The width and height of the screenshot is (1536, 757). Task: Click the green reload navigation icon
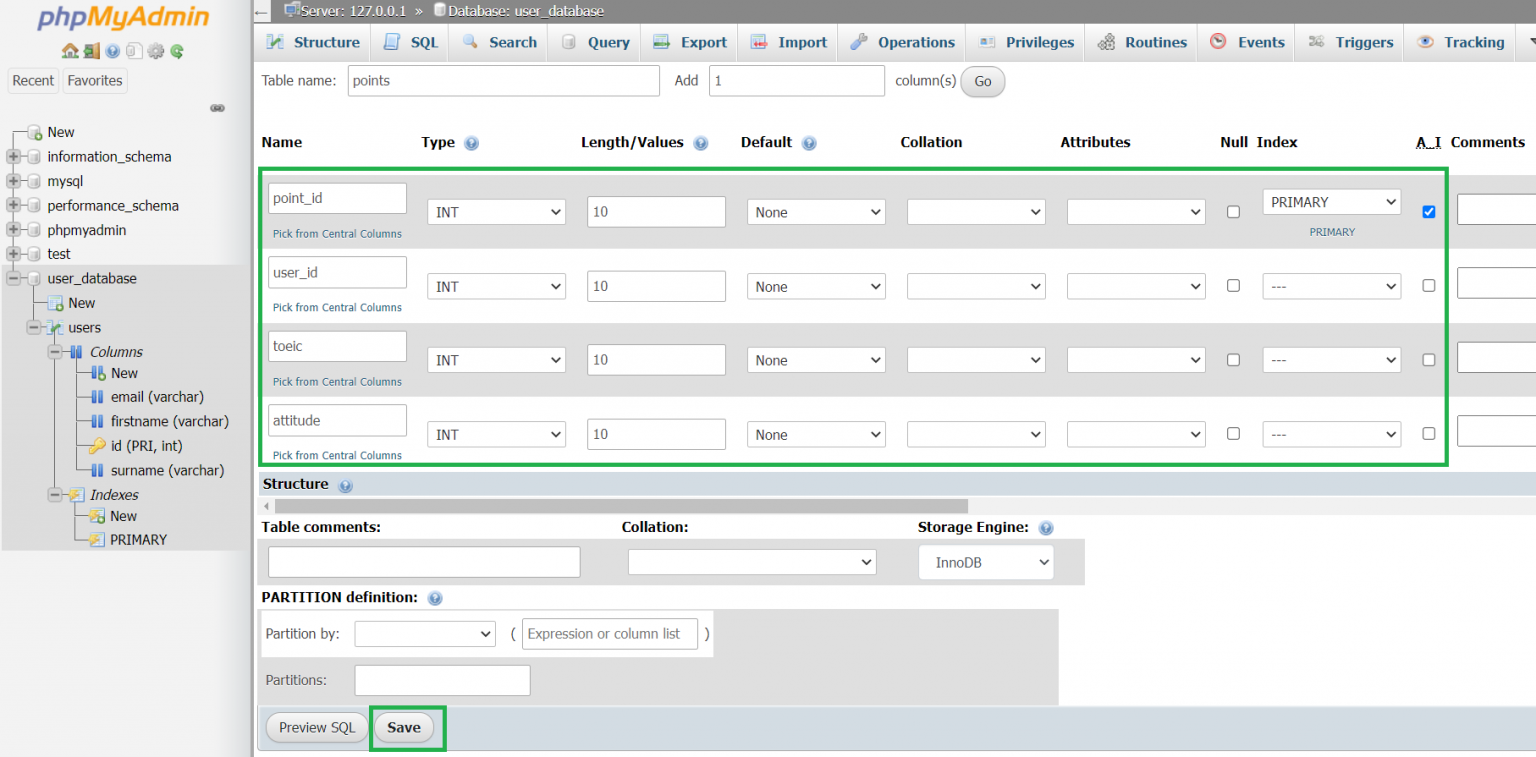pyautogui.click(x=177, y=51)
